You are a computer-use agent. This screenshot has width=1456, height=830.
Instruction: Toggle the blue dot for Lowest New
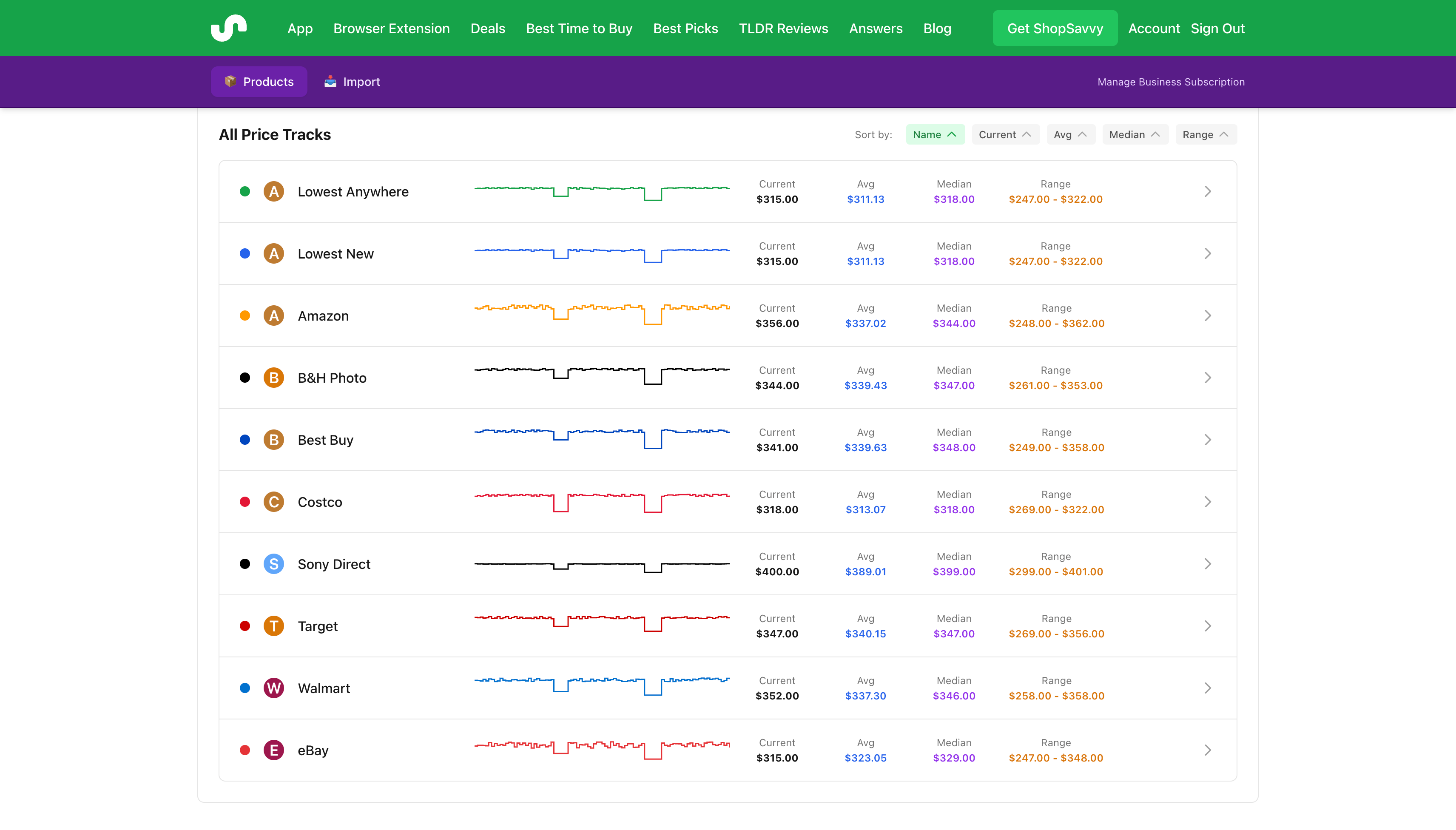[x=245, y=253]
